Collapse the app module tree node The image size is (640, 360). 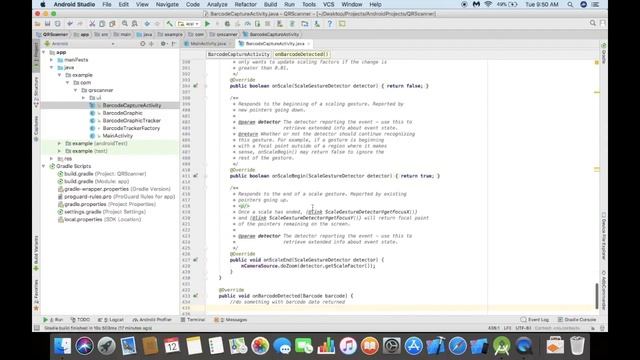point(44,52)
